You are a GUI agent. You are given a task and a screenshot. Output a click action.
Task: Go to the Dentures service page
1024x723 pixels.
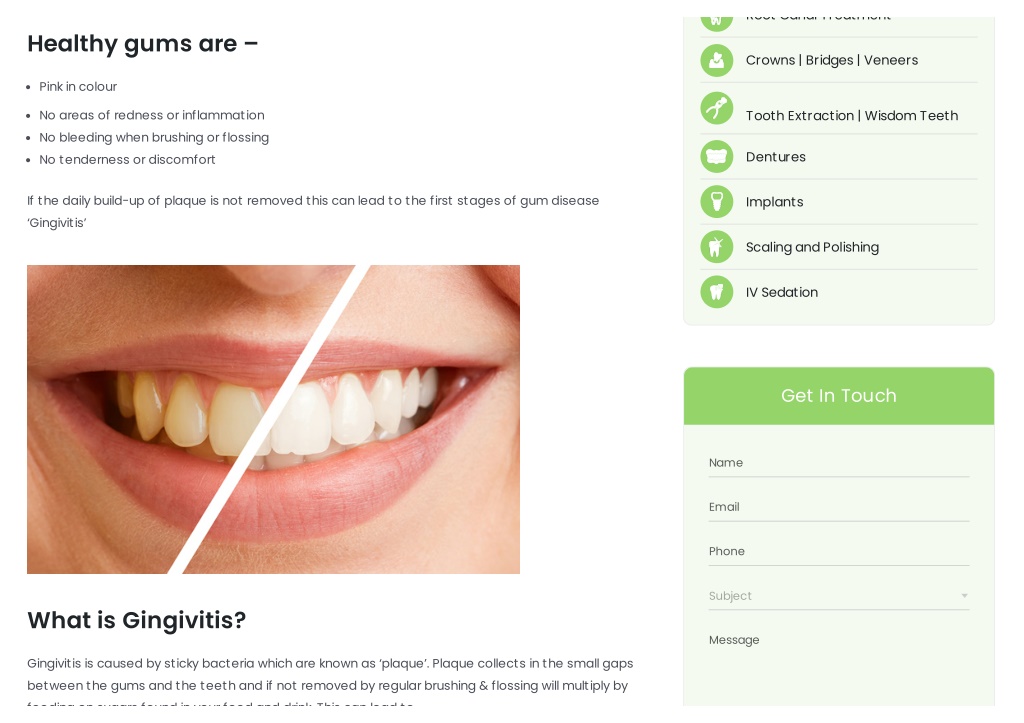(x=775, y=157)
